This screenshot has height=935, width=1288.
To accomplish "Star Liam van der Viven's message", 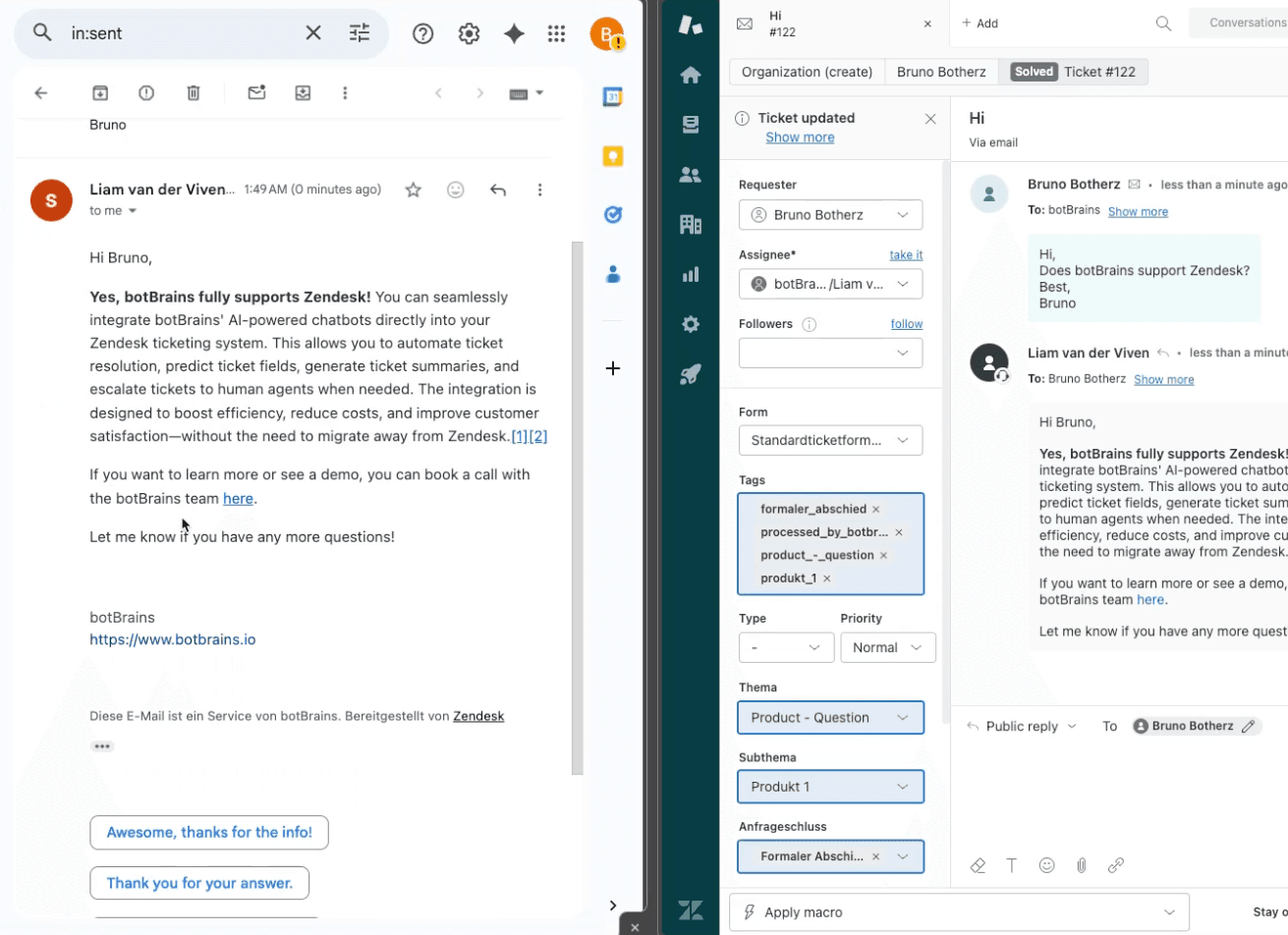I will point(413,189).
